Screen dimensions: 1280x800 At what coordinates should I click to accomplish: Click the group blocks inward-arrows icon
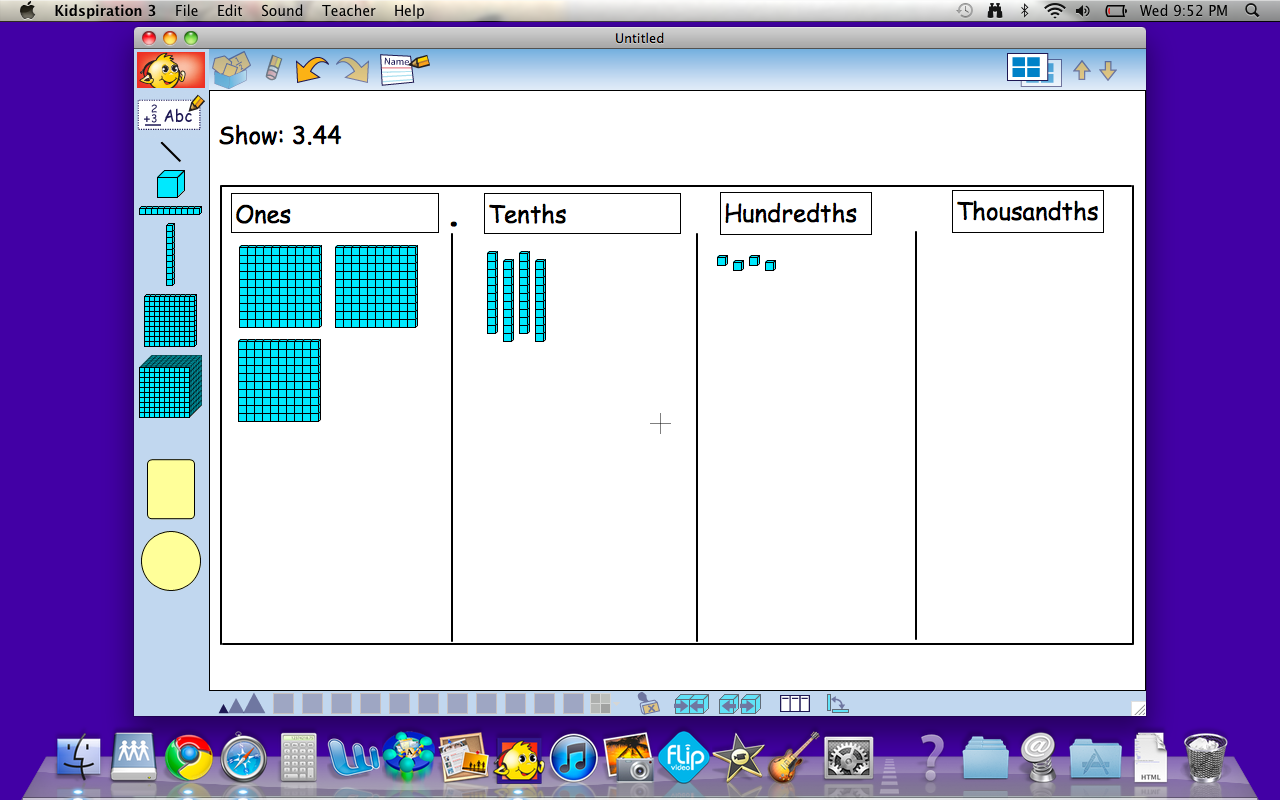692,704
